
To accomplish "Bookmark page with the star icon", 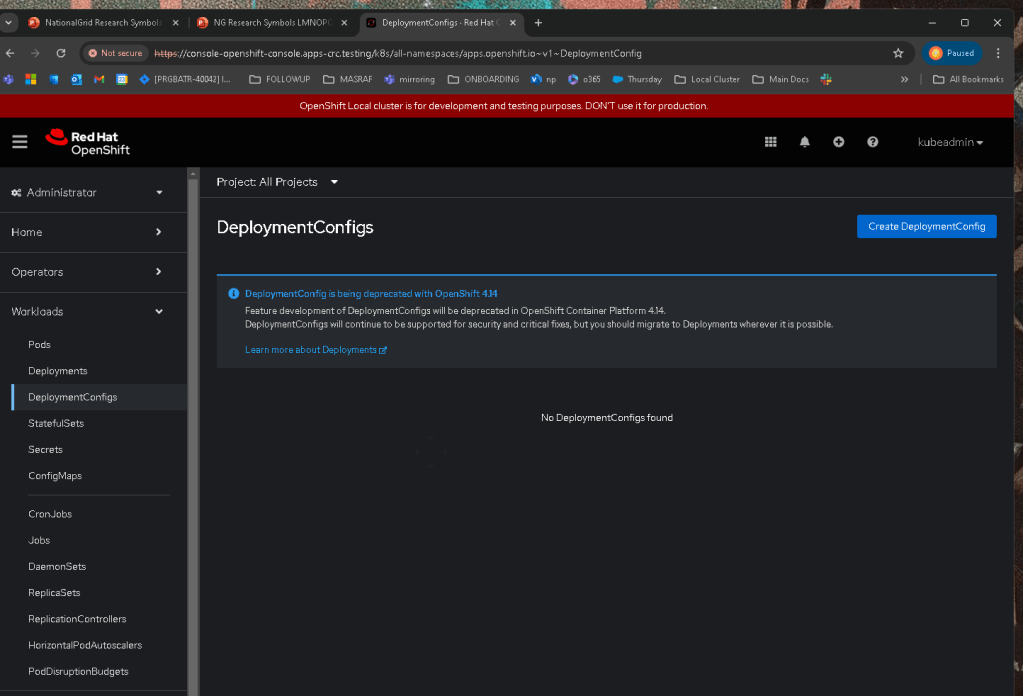I will tap(898, 53).
